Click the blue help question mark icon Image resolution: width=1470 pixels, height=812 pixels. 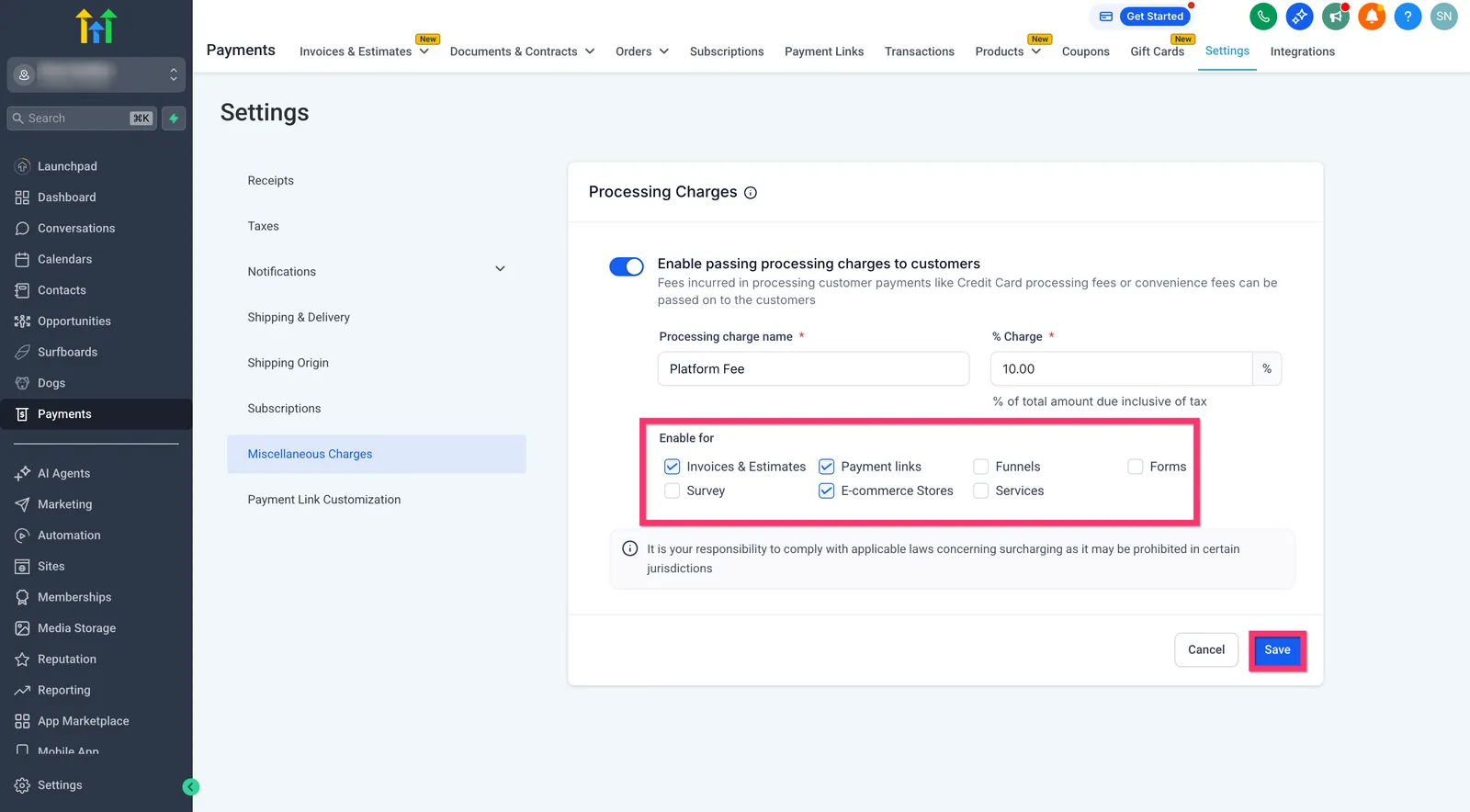coord(1408,17)
